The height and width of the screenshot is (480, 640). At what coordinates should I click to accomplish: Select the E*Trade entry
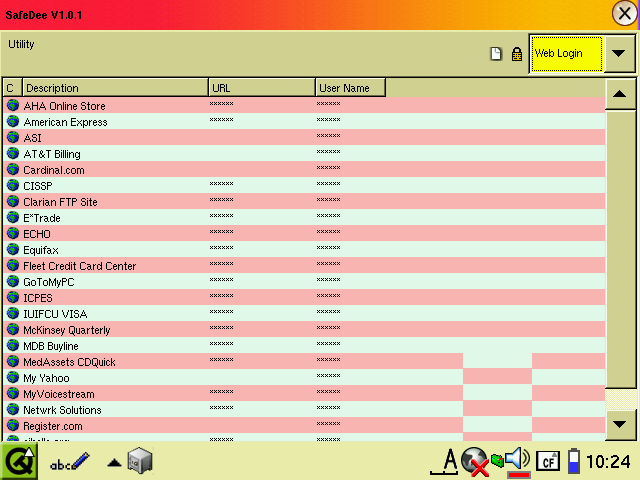point(304,217)
